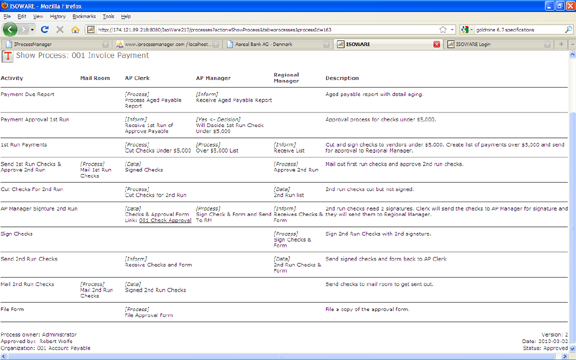Image resolution: width=576 pixels, height=360 pixels.
Task: Click the site identity icon in address bar
Action: pos(91,29)
